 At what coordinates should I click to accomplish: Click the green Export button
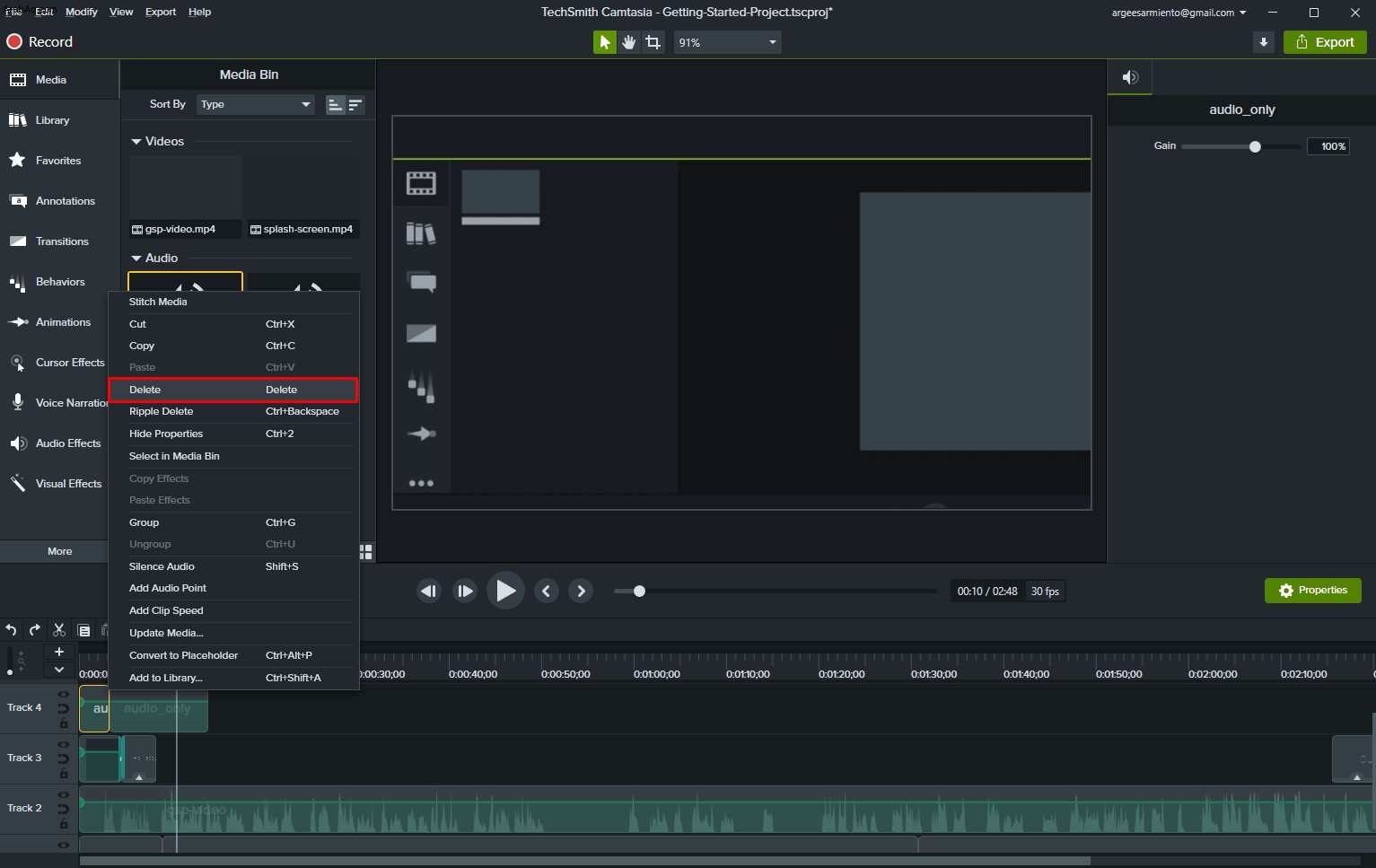coord(1325,42)
